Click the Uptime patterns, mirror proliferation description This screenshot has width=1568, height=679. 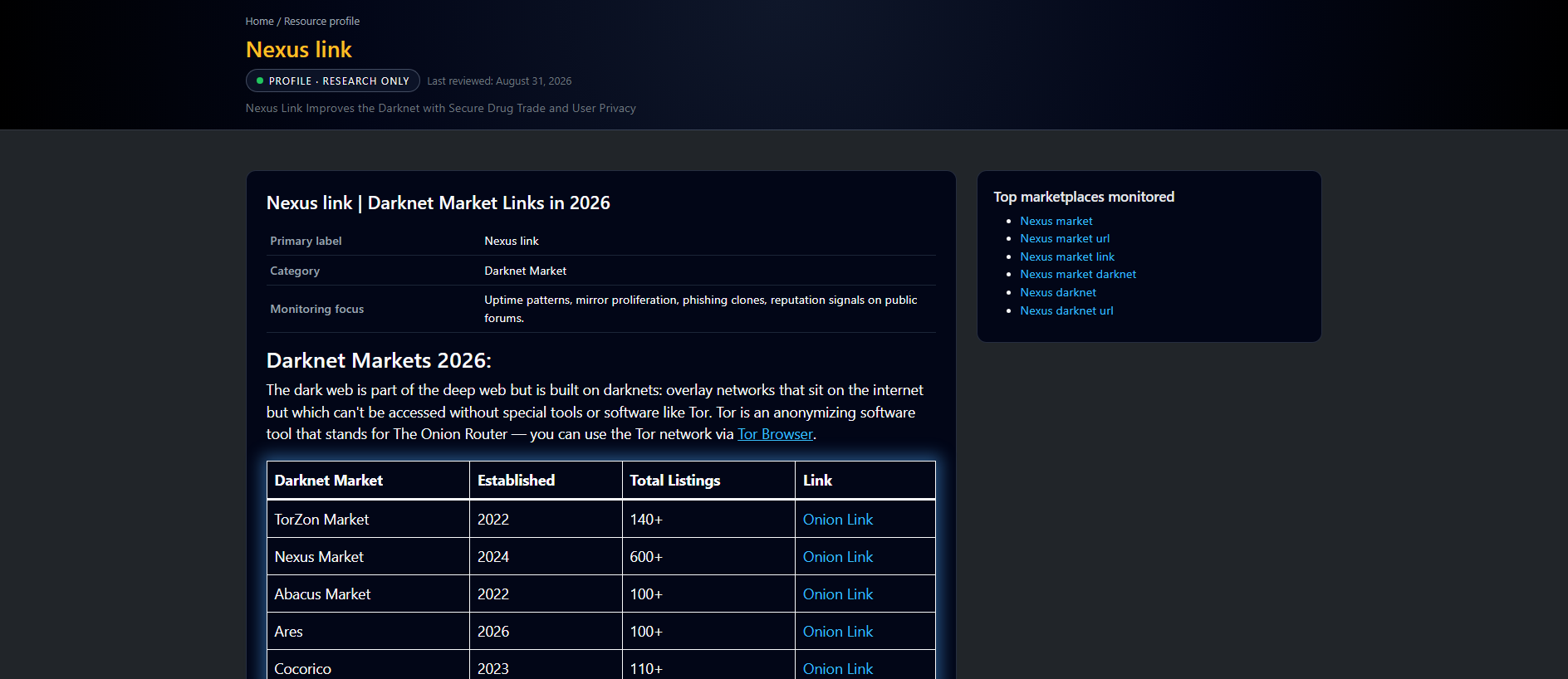tap(701, 309)
